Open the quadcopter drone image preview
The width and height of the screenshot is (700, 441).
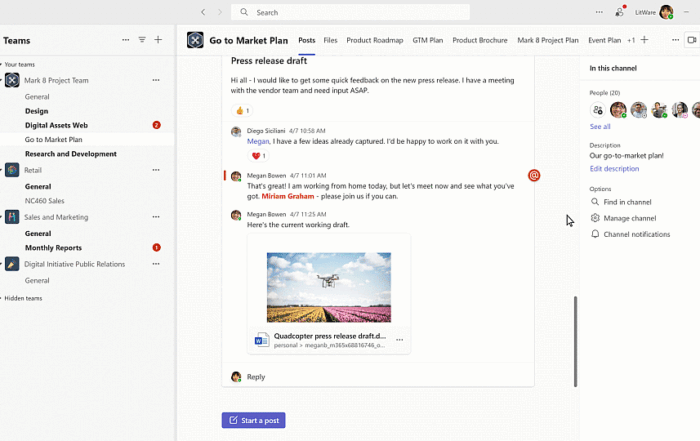[x=329, y=287]
